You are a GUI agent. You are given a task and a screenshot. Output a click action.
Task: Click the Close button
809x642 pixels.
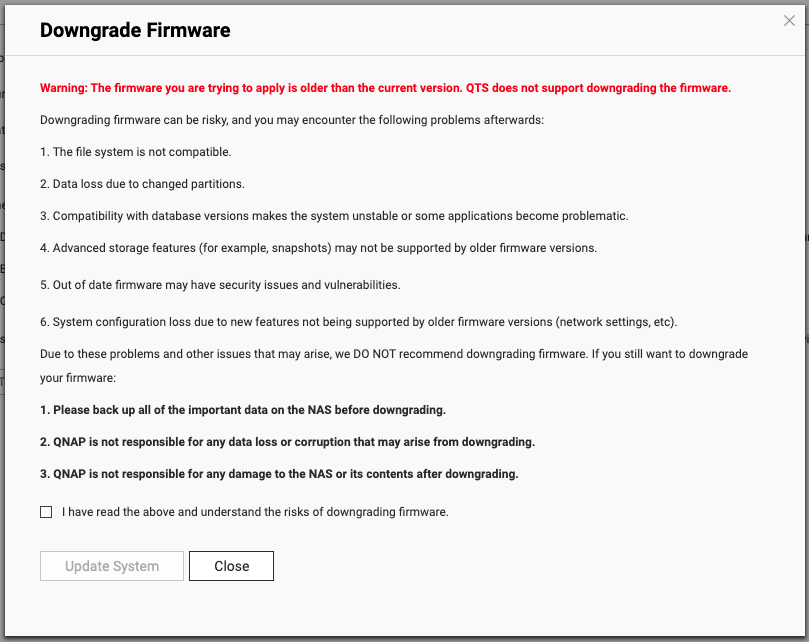[x=231, y=566]
